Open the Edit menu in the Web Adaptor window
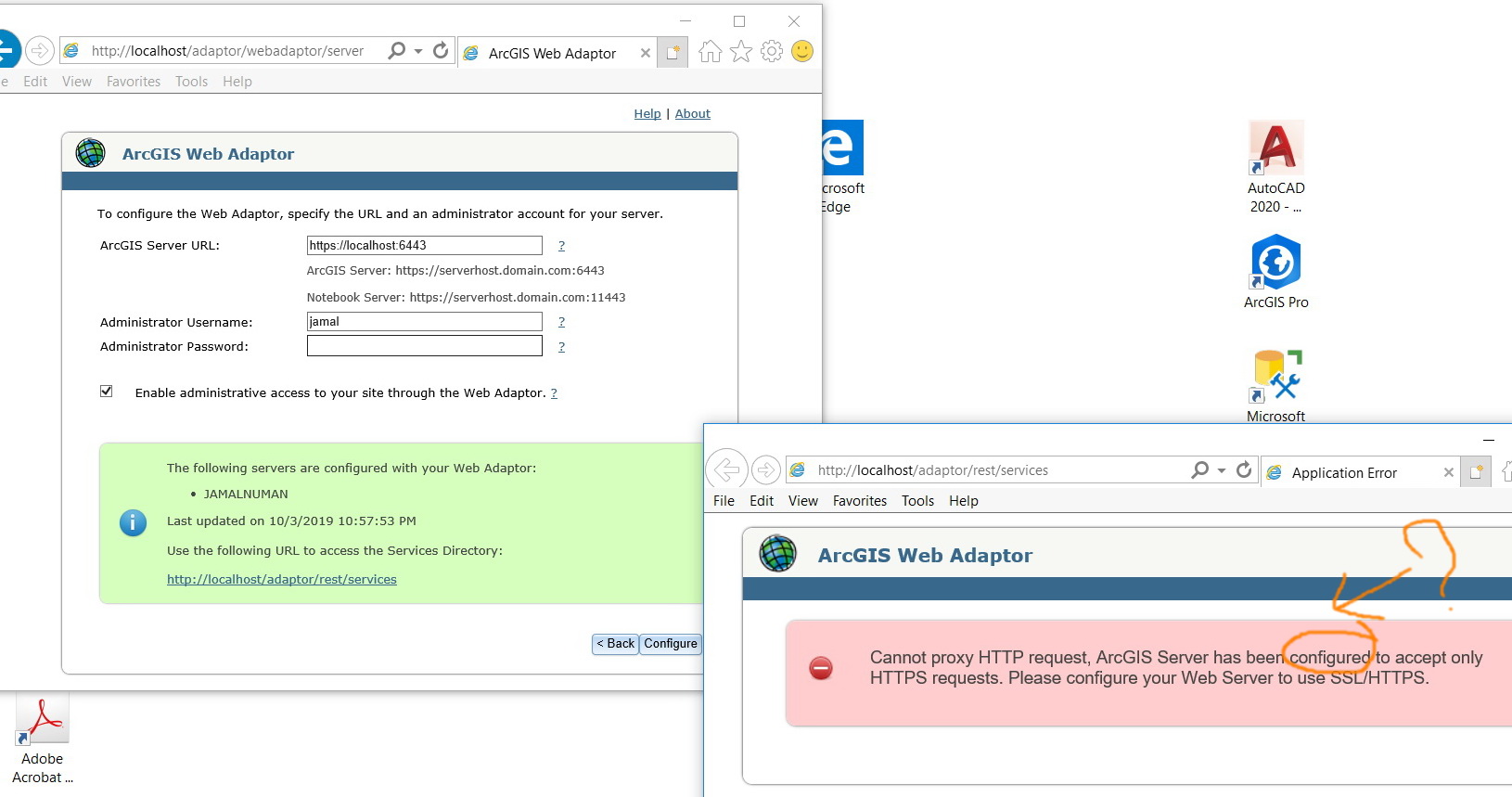 pos(35,82)
